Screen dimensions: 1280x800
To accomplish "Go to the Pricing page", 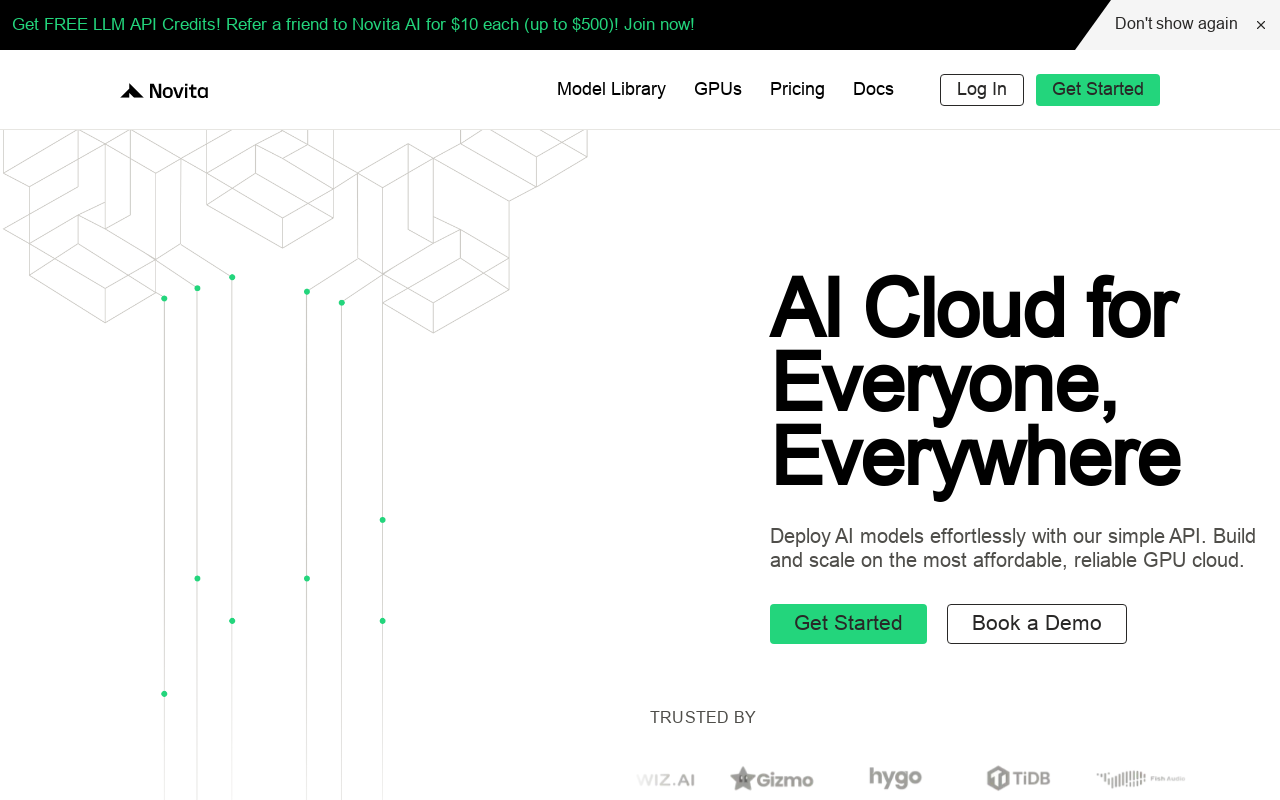I will (x=797, y=89).
